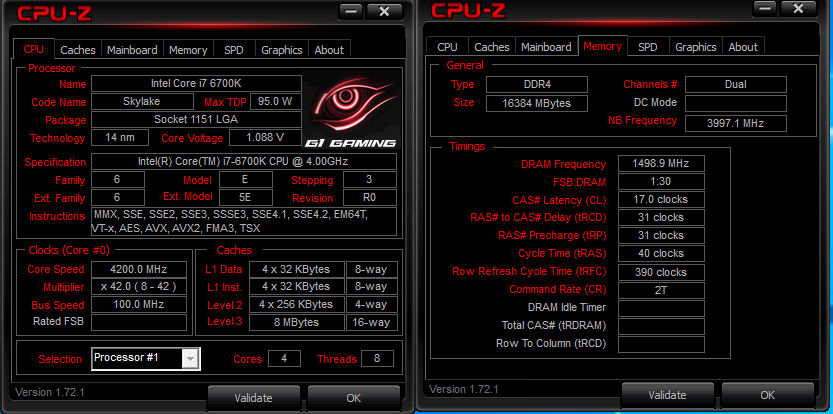Click the NB Frequency value 3997.1 MHz

coord(736,123)
